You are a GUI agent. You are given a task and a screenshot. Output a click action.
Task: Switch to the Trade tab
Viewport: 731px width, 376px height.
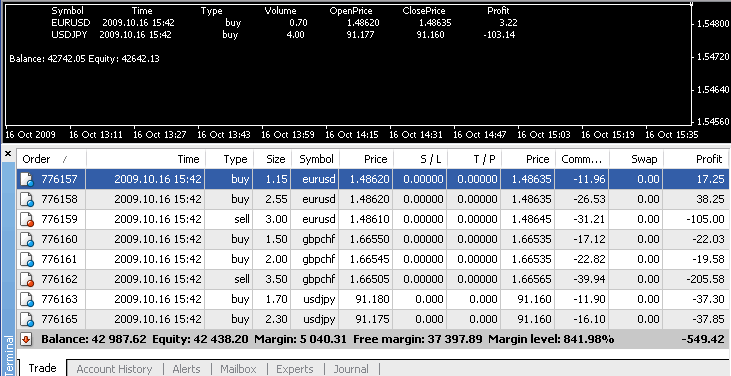click(x=42, y=368)
